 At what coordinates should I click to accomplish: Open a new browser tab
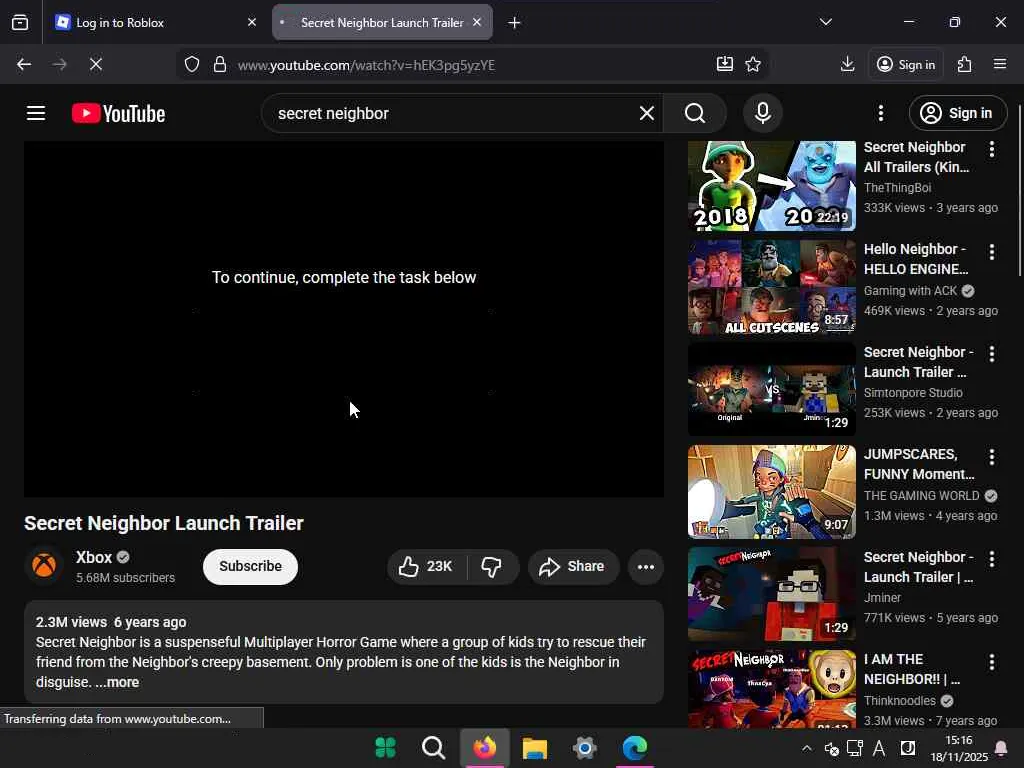pyautogui.click(x=515, y=23)
